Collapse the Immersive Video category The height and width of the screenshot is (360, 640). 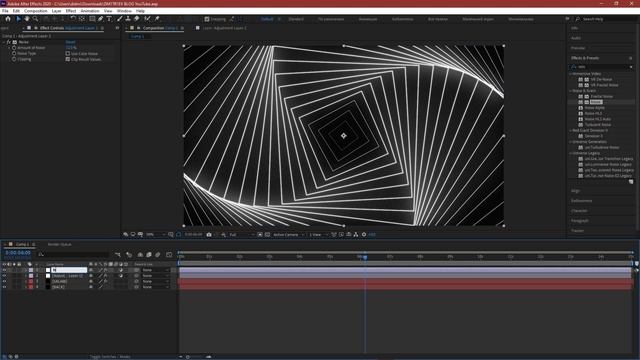point(571,74)
